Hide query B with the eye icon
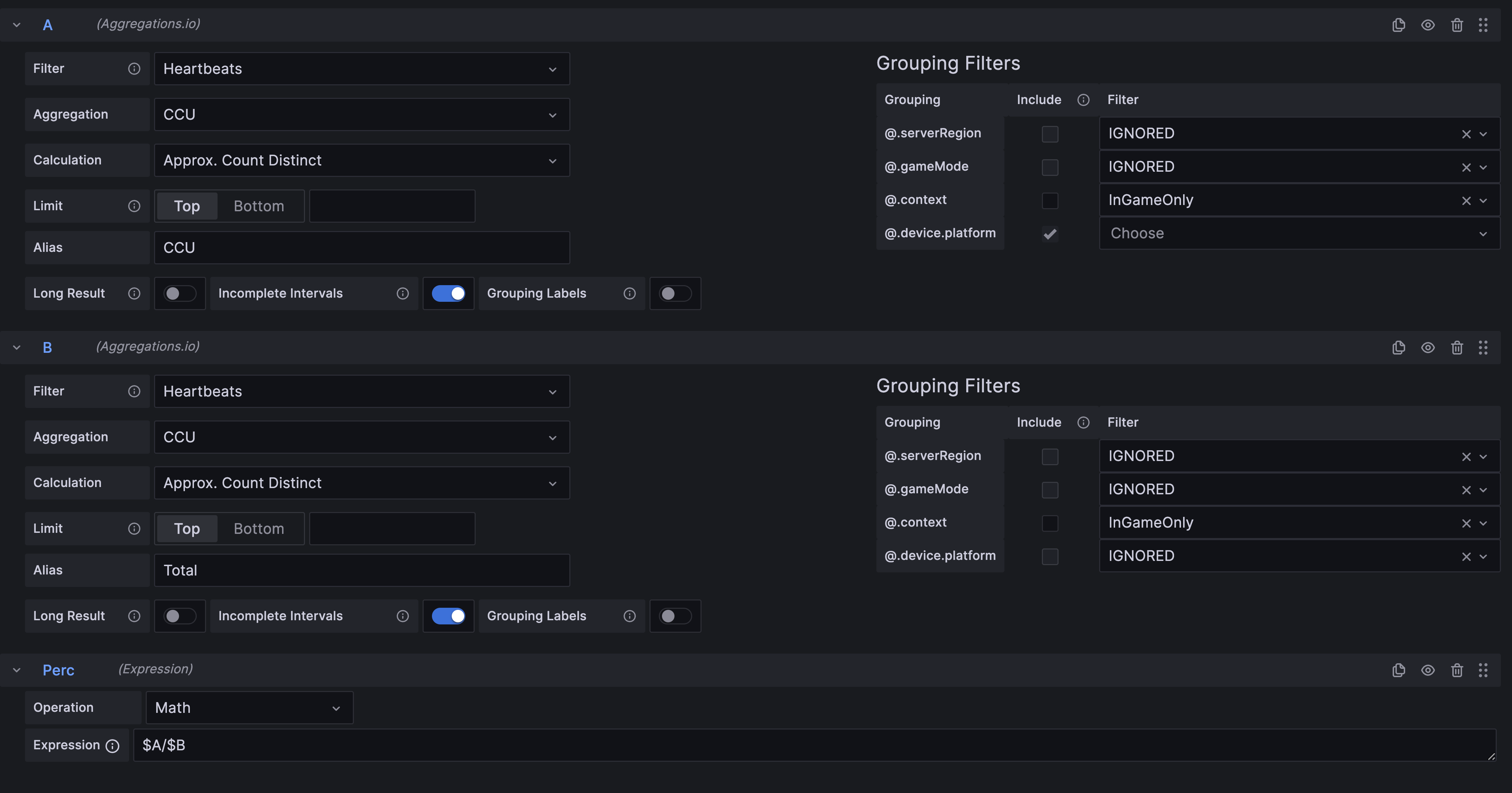 click(x=1427, y=348)
